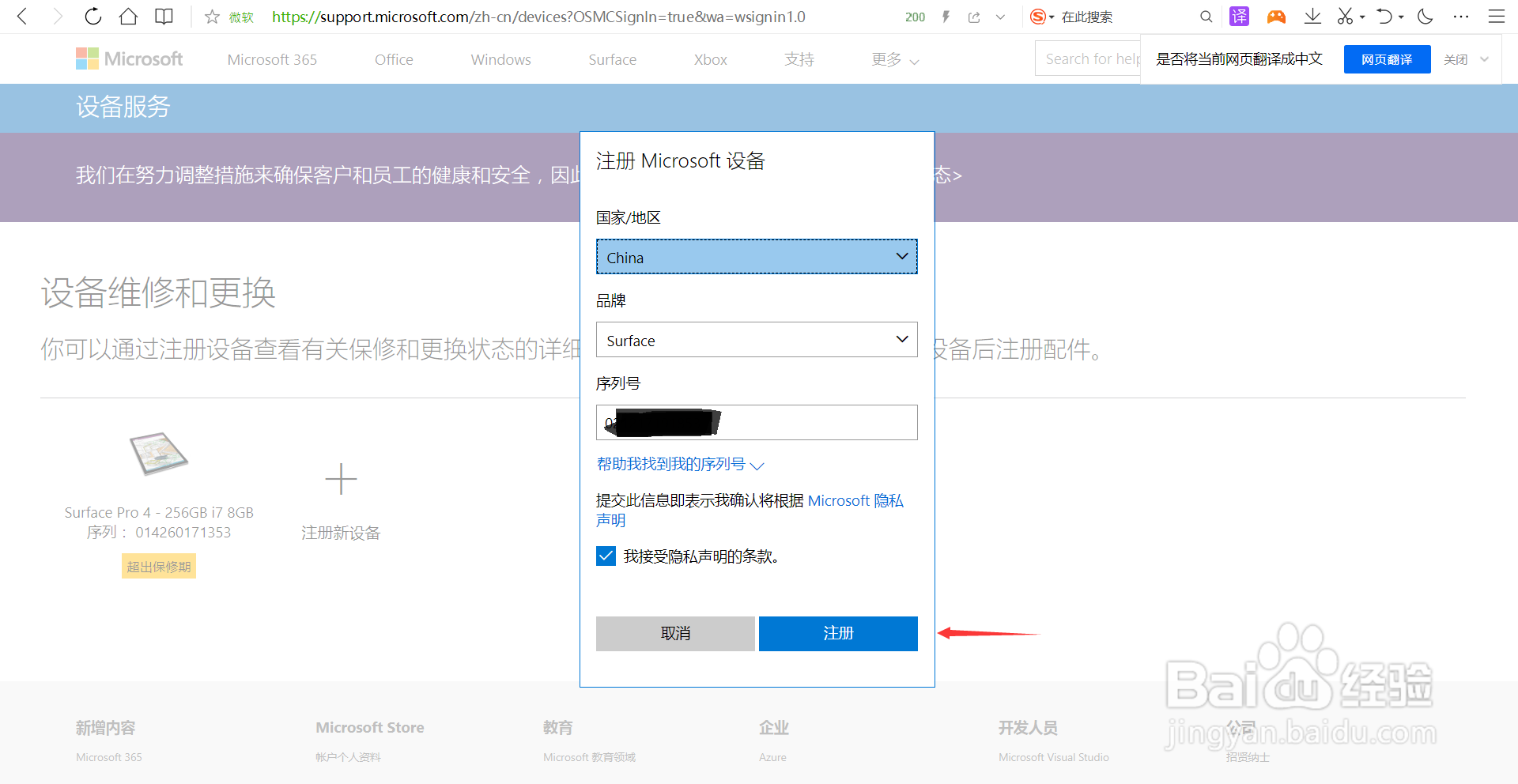Screen dimensions: 1518x784
Task: Click the 序列: 014260171353 text
Action: click(159, 532)
